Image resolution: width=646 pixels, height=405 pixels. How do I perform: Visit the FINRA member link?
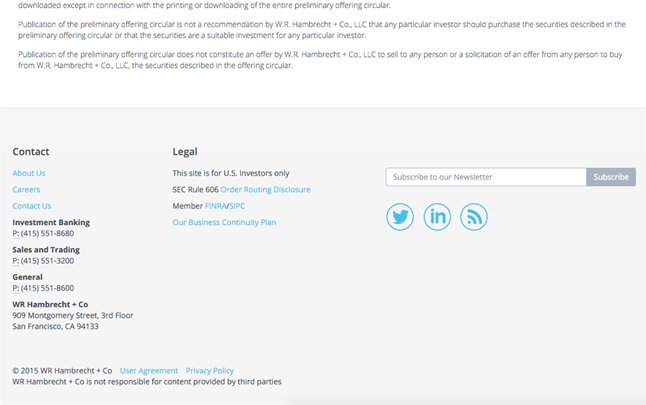[215, 206]
